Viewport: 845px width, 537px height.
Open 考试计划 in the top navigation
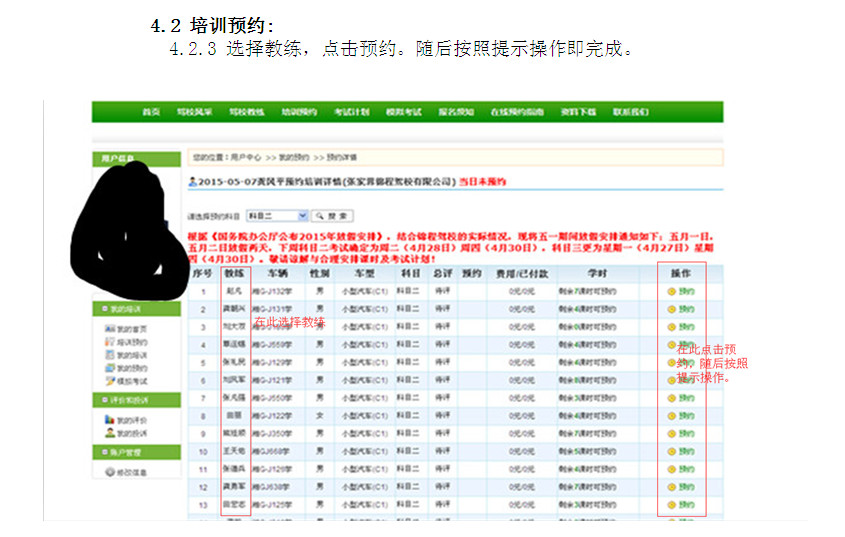click(x=352, y=112)
